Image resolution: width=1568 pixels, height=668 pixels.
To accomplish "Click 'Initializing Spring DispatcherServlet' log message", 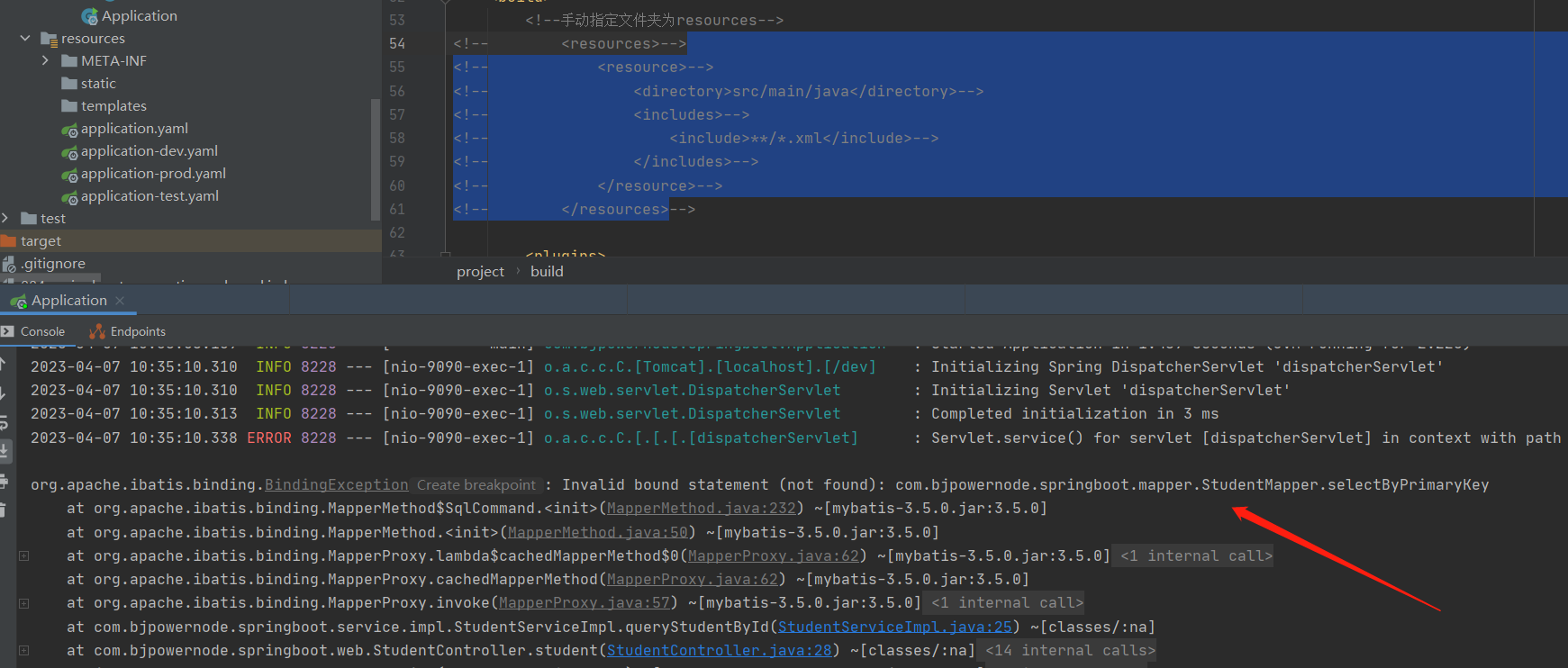I will coord(1187,367).
